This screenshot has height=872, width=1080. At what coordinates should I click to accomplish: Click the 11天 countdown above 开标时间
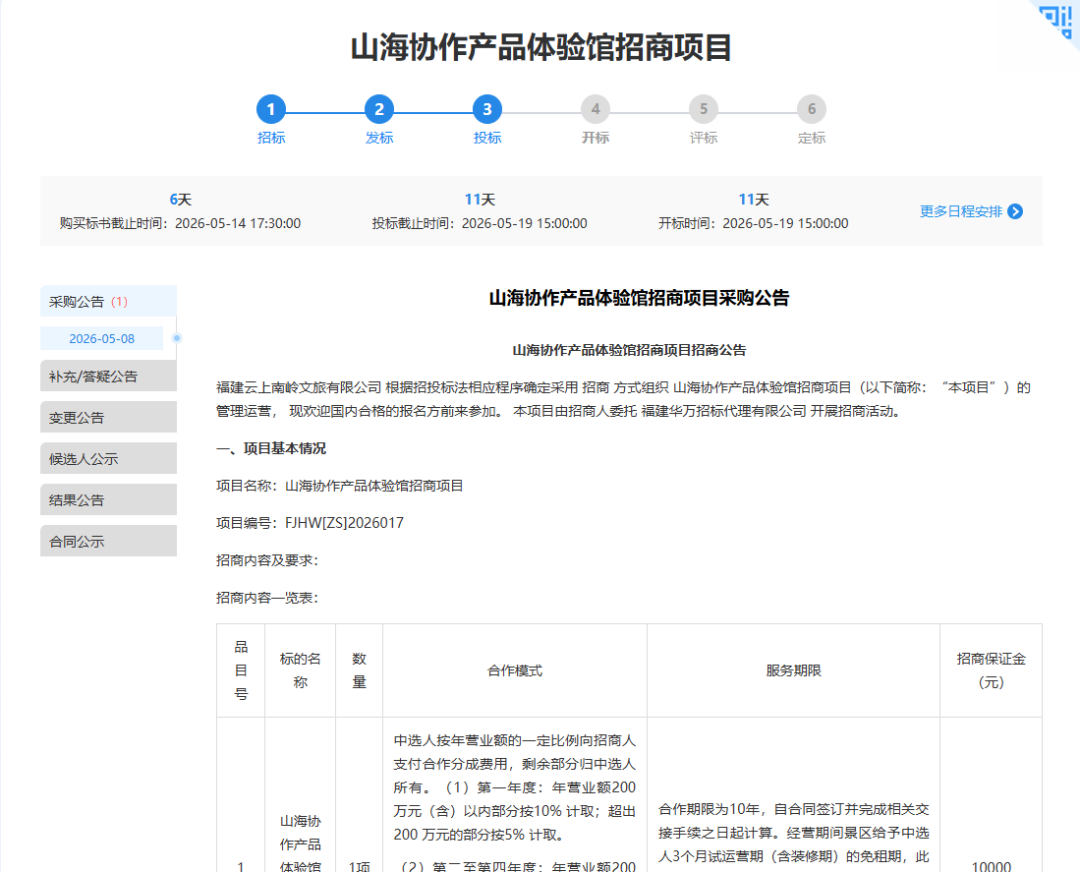pyautogui.click(x=753, y=200)
